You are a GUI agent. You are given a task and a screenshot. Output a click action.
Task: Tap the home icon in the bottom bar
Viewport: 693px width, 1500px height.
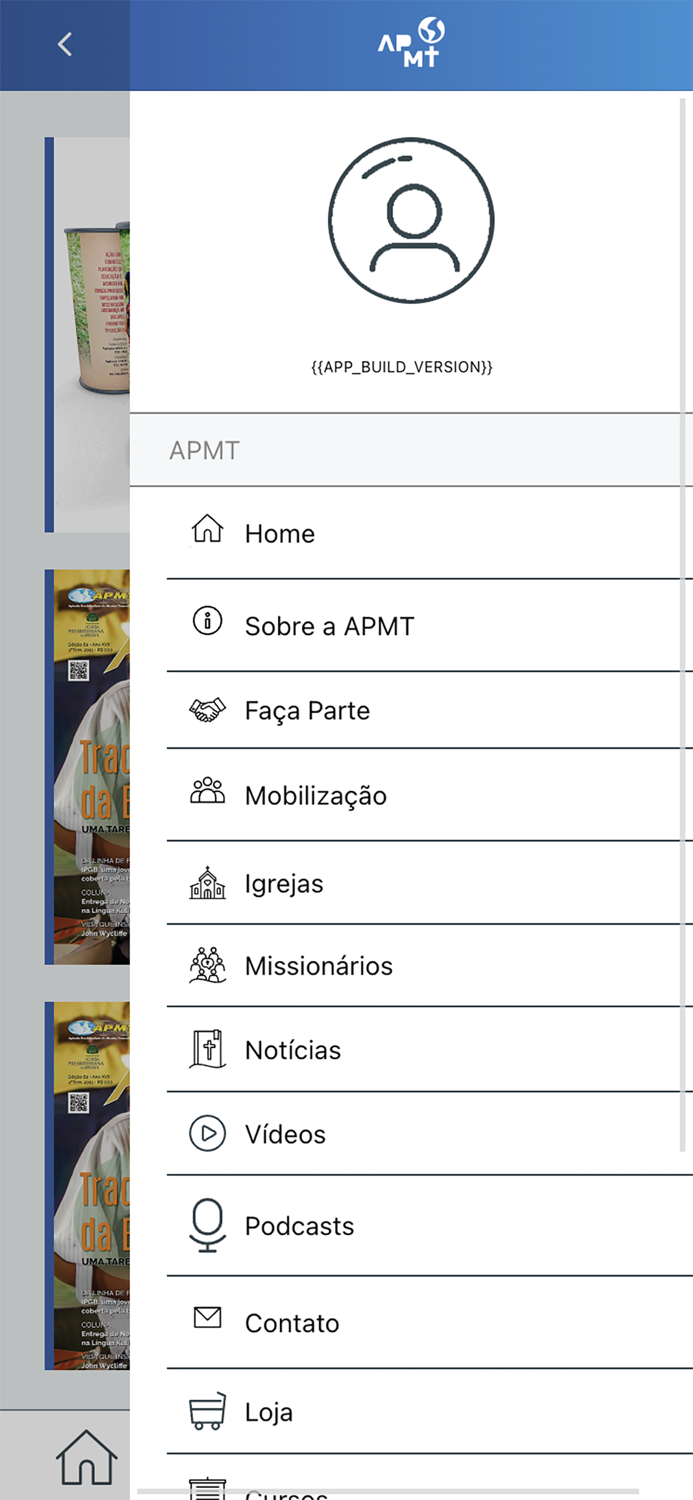pyautogui.click(x=86, y=1456)
